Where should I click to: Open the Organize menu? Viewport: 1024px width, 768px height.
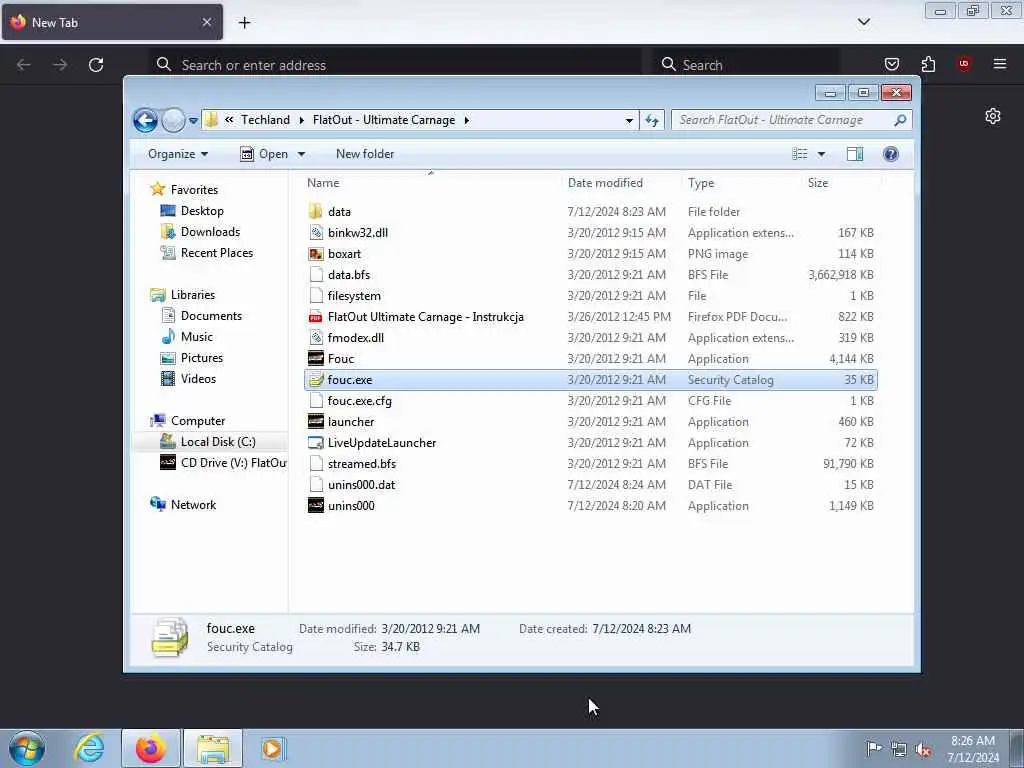(178, 154)
